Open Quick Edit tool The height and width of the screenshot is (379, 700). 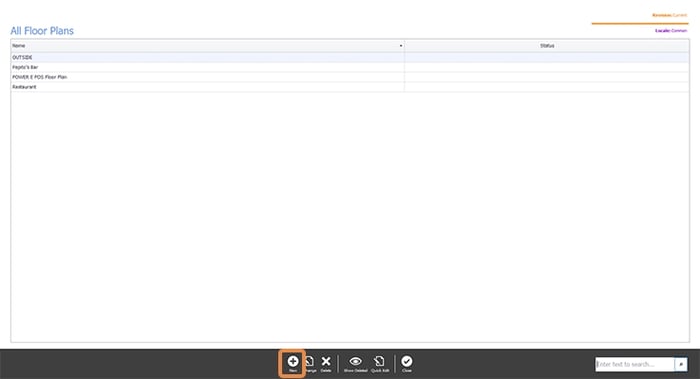point(379,361)
